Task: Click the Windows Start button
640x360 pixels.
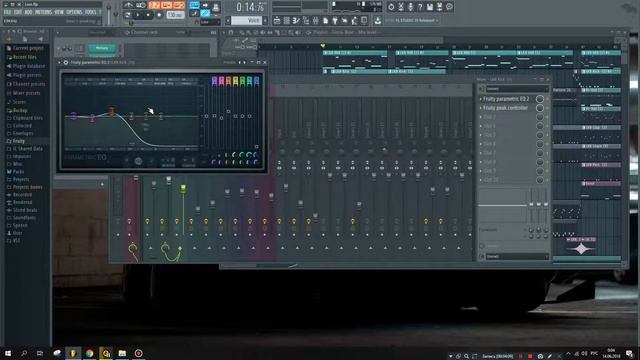Action: coord(7,353)
